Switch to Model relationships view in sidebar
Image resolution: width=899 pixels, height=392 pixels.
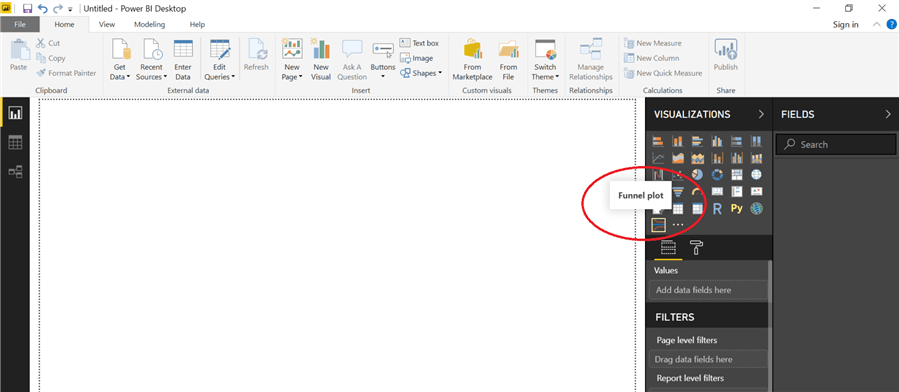point(15,171)
